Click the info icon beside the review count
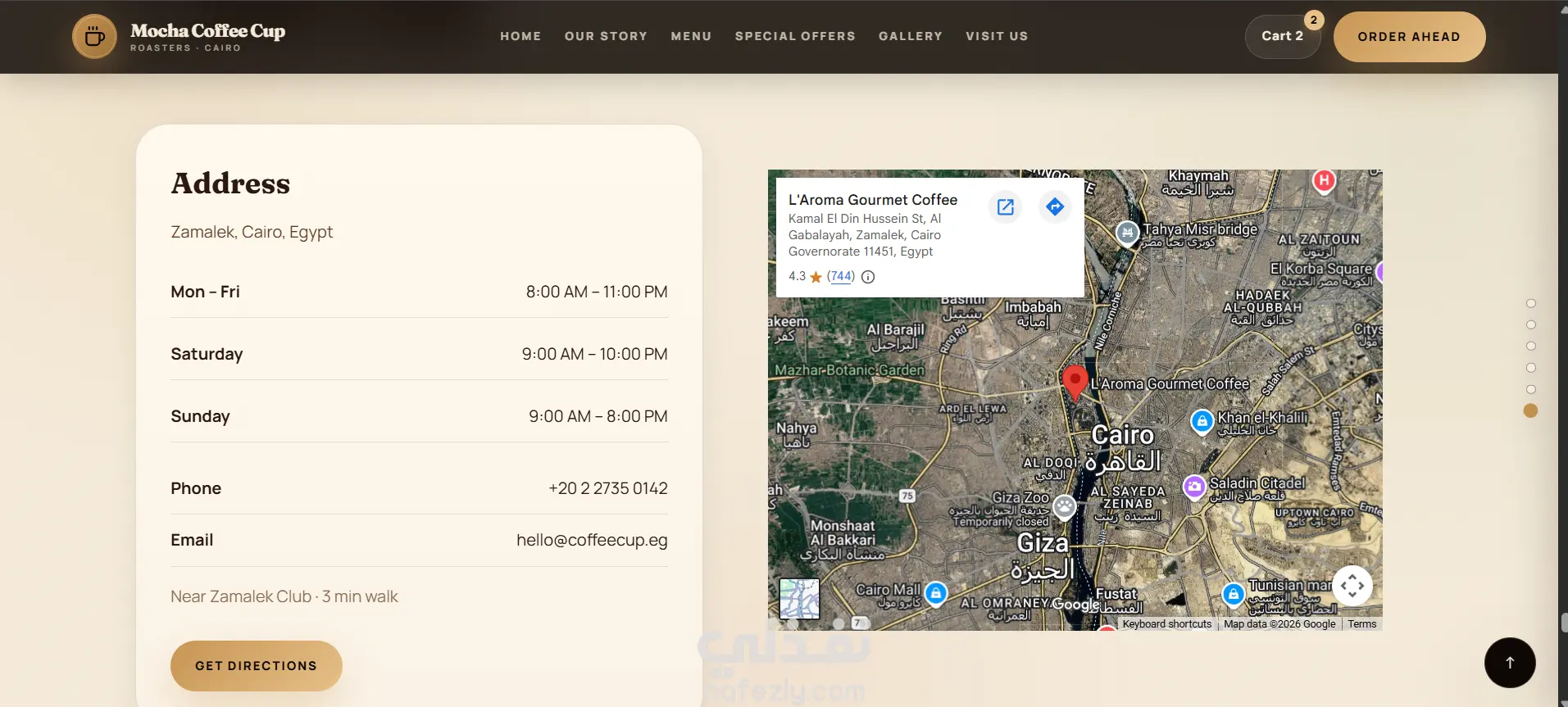Image resolution: width=1568 pixels, height=707 pixels. point(868,277)
